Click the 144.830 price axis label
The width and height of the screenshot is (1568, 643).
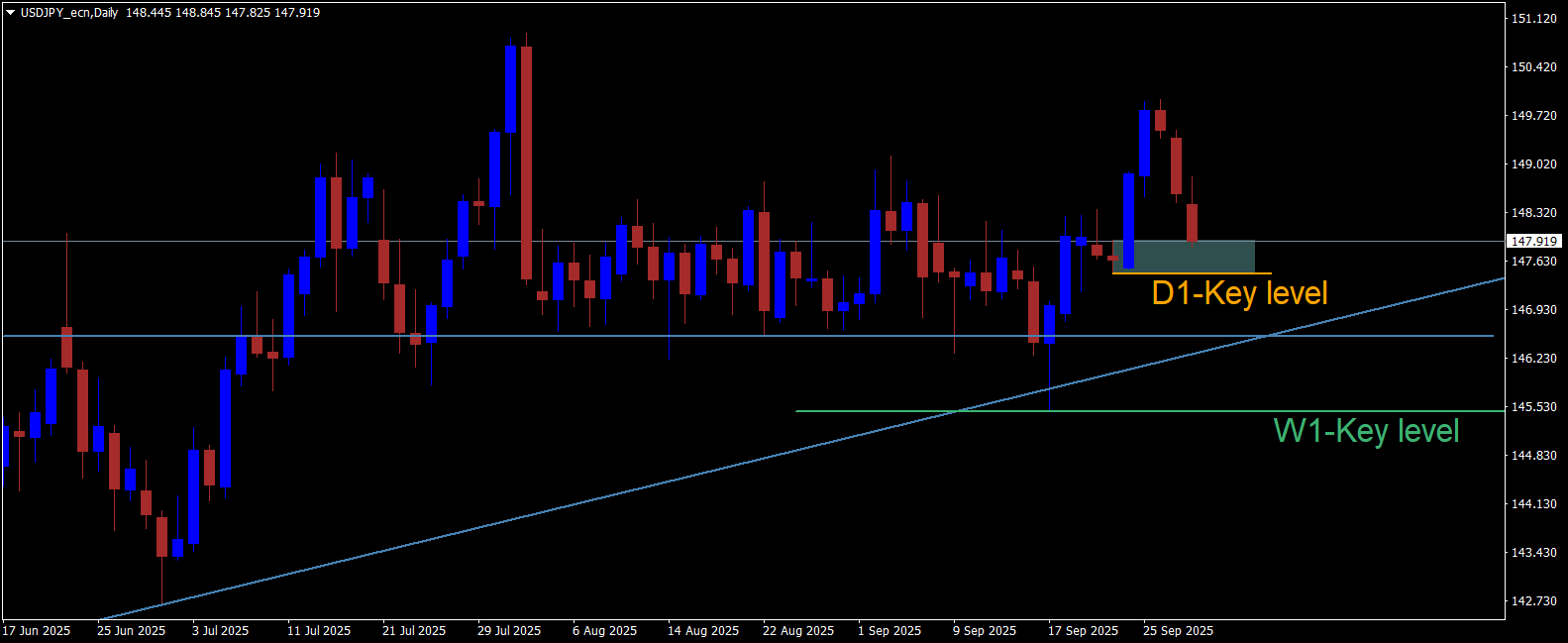coord(1533,456)
